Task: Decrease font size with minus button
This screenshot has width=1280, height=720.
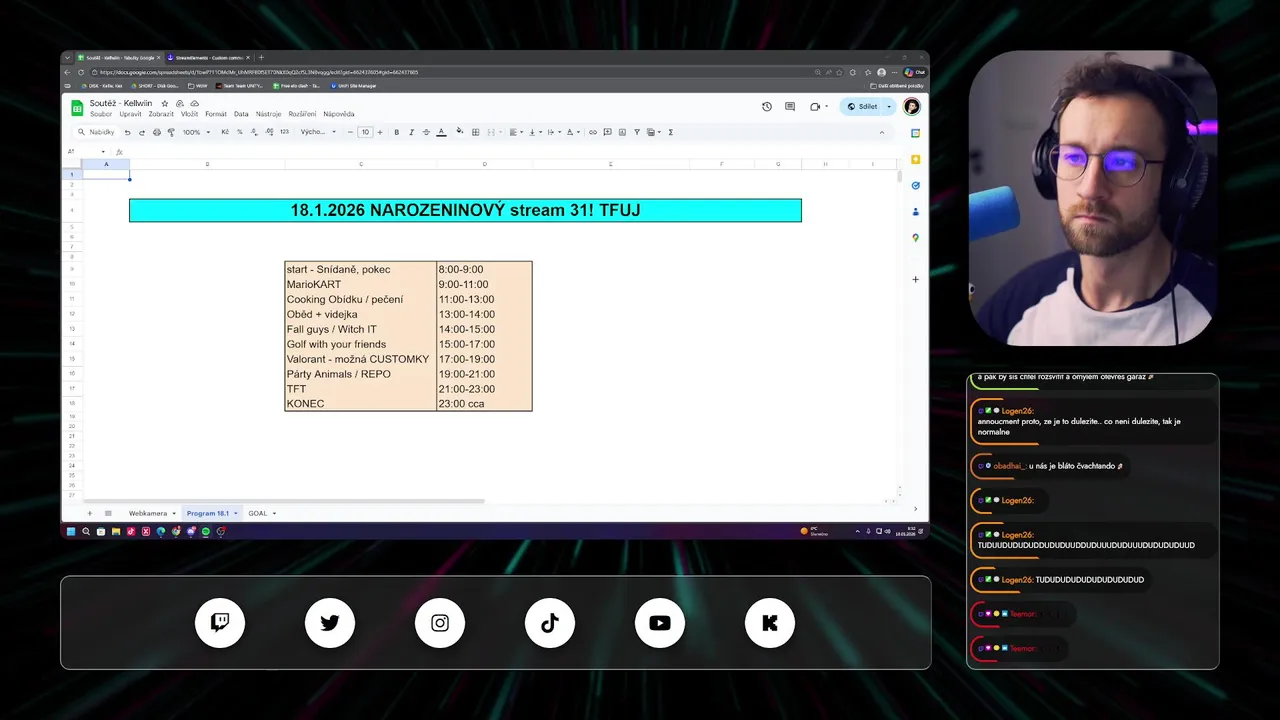Action: pyautogui.click(x=350, y=132)
